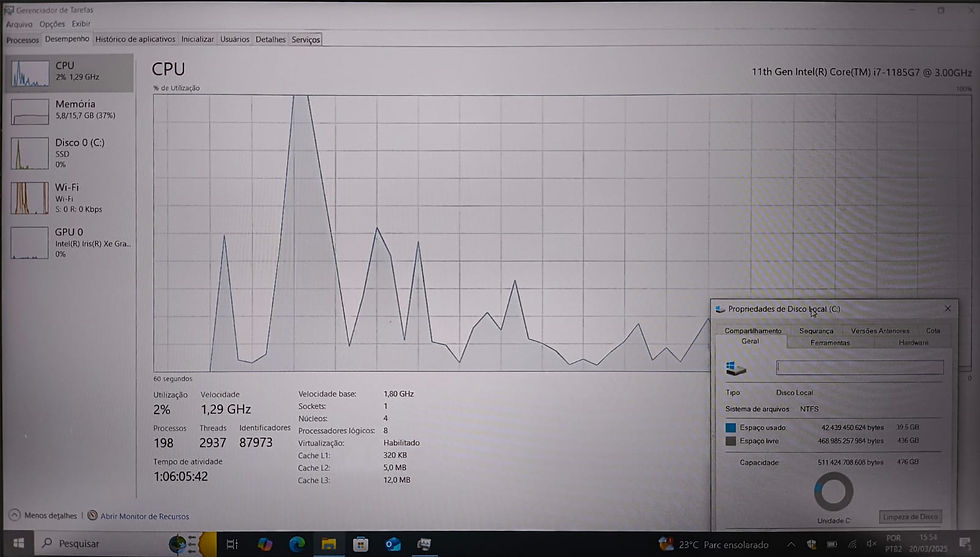The width and height of the screenshot is (980, 557).
Task: Open the Opções menu
Action: click(x=52, y=24)
